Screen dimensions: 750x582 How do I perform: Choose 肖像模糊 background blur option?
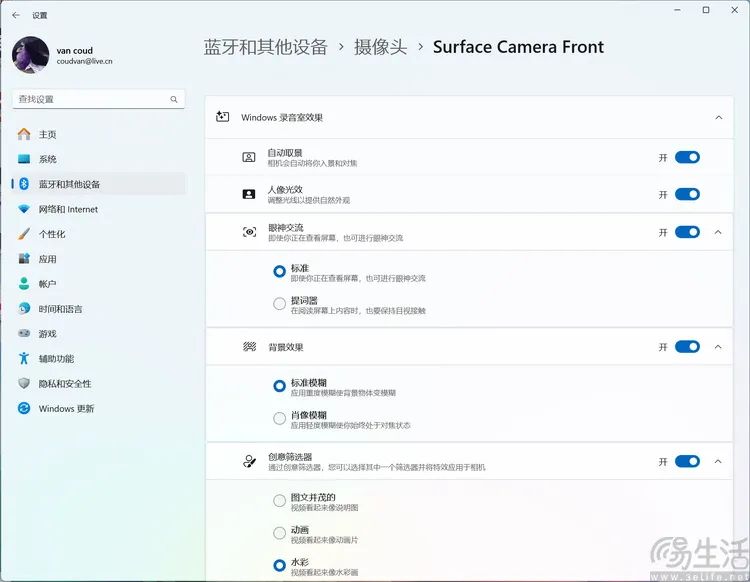tap(280, 418)
